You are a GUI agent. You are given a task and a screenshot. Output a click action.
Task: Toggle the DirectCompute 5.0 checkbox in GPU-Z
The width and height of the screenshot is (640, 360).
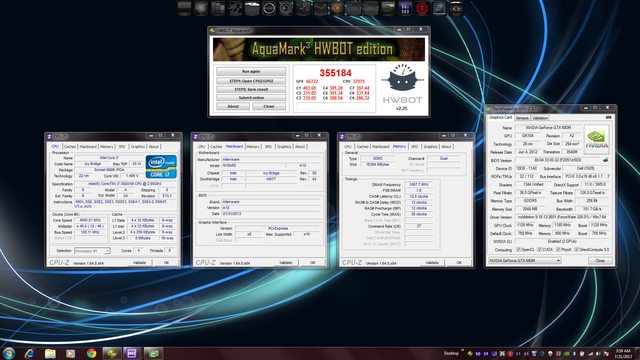(576, 249)
